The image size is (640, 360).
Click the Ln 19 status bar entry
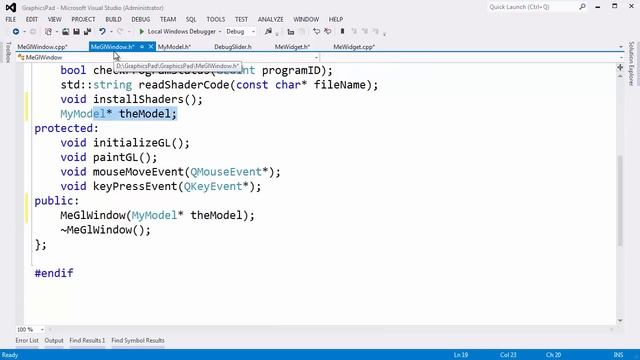461,355
